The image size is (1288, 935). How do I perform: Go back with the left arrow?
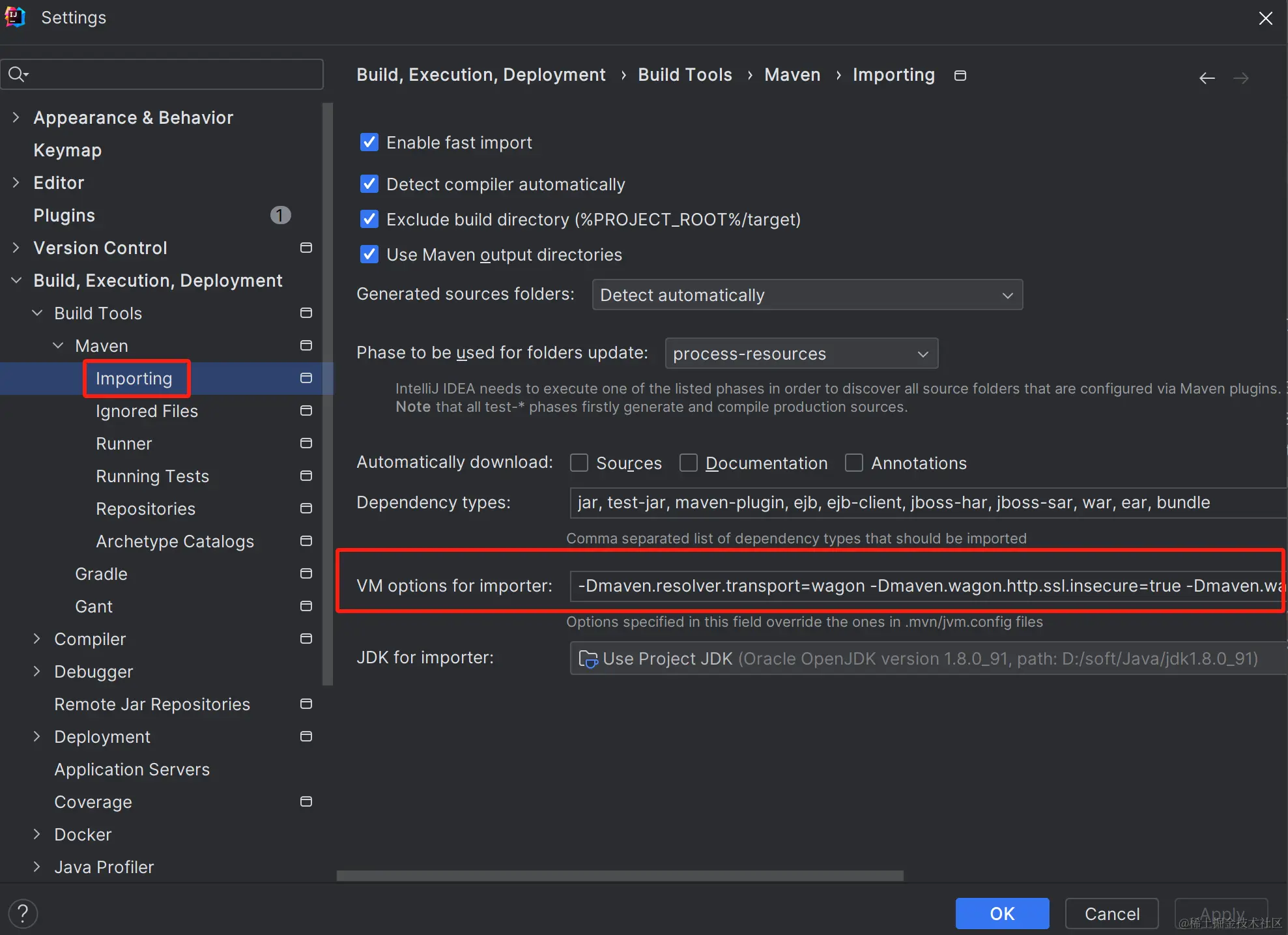pyautogui.click(x=1207, y=78)
